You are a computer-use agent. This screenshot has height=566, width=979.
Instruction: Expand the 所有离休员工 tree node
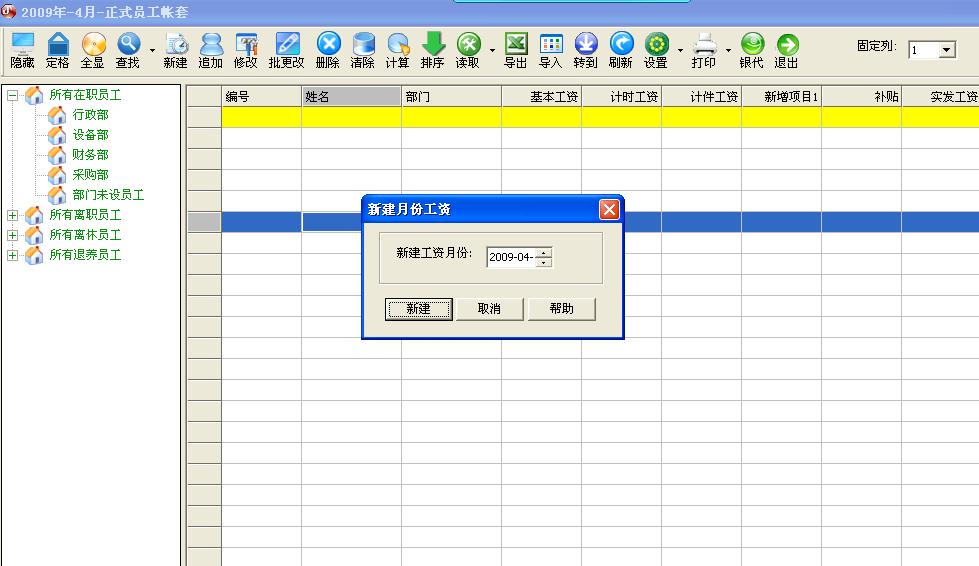[12, 235]
